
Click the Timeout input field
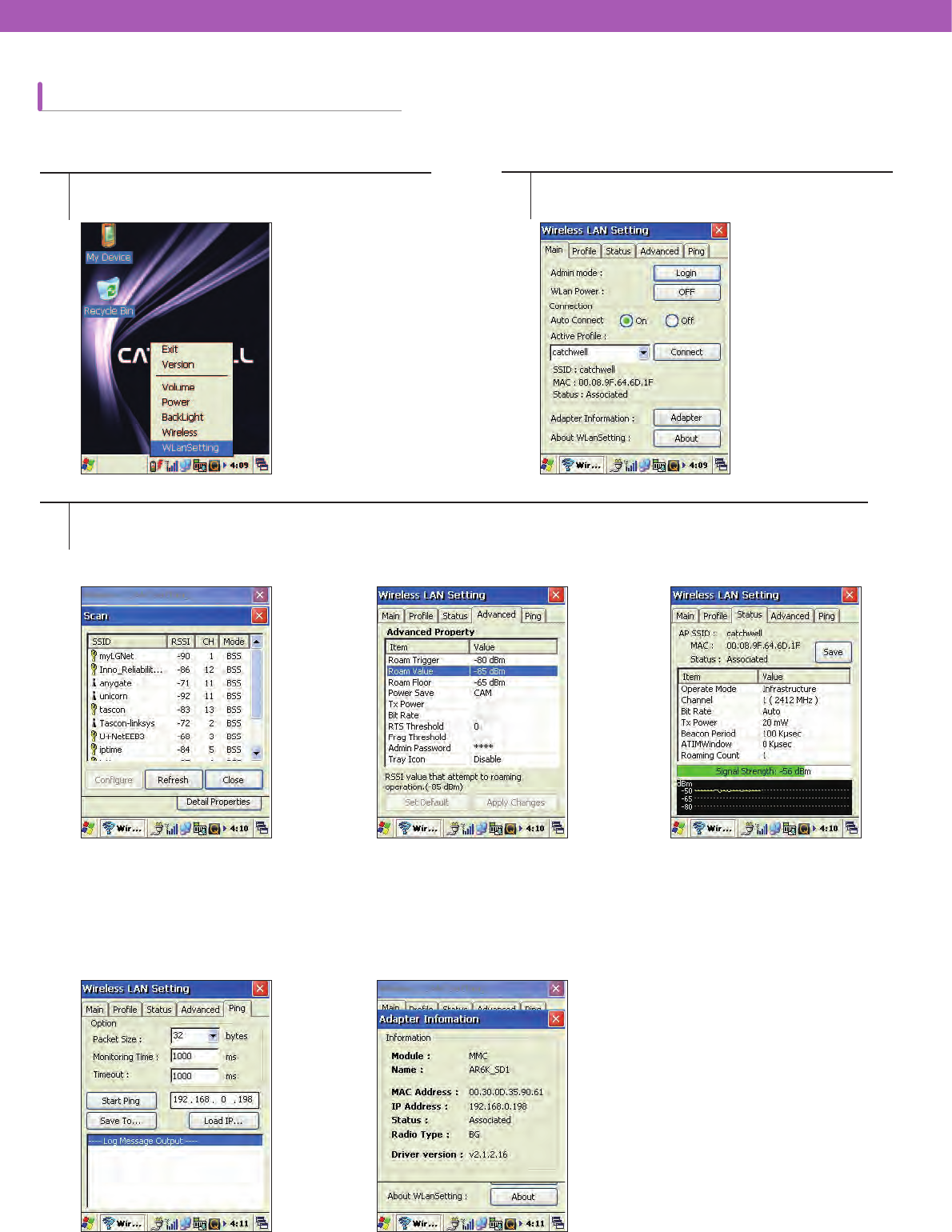194,1076
